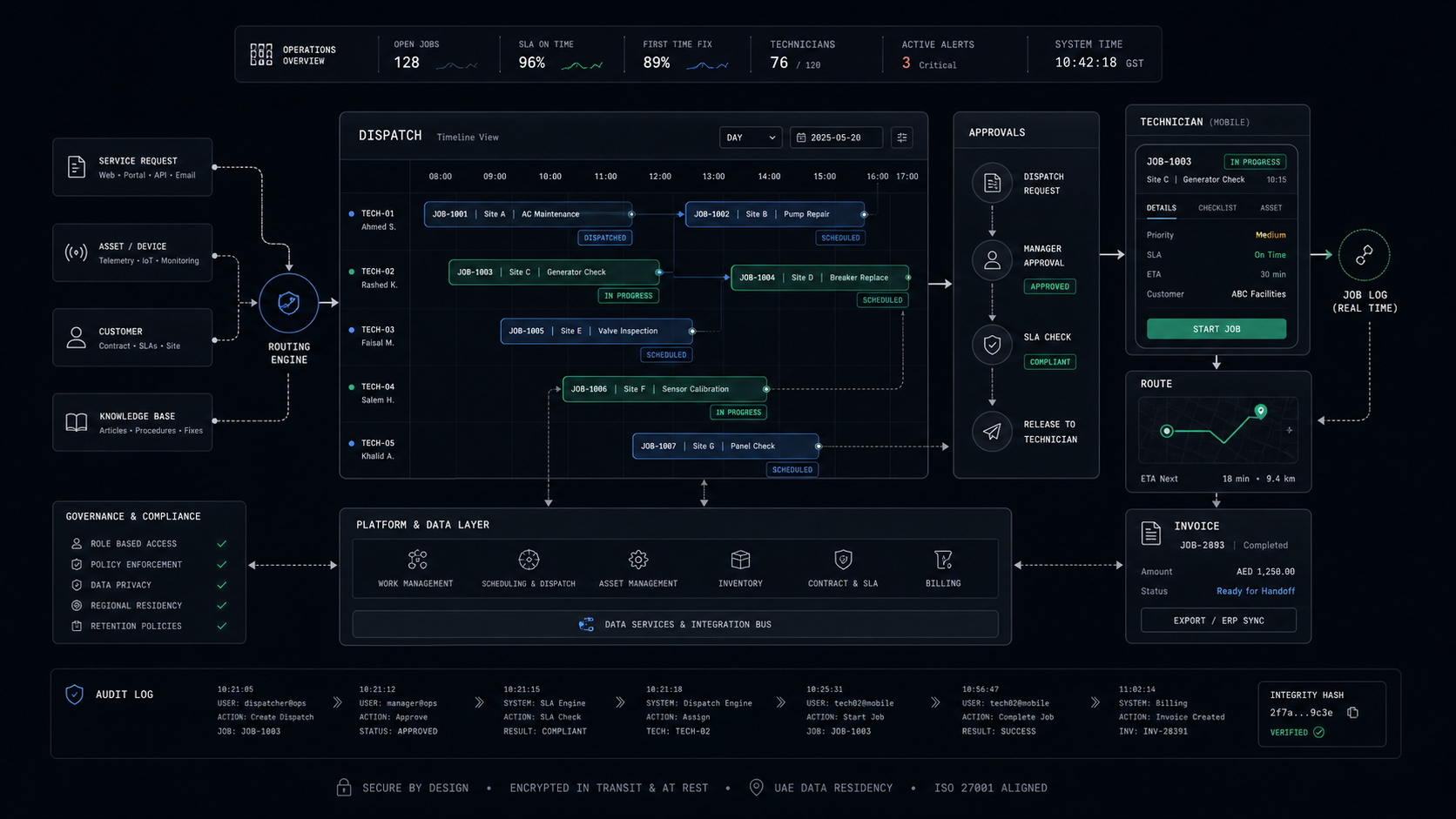Image resolution: width=1456 pixels, height=819 pixels.
Task: Open Data Services & Integration Bus bar
Action: (x=675, y=624)
